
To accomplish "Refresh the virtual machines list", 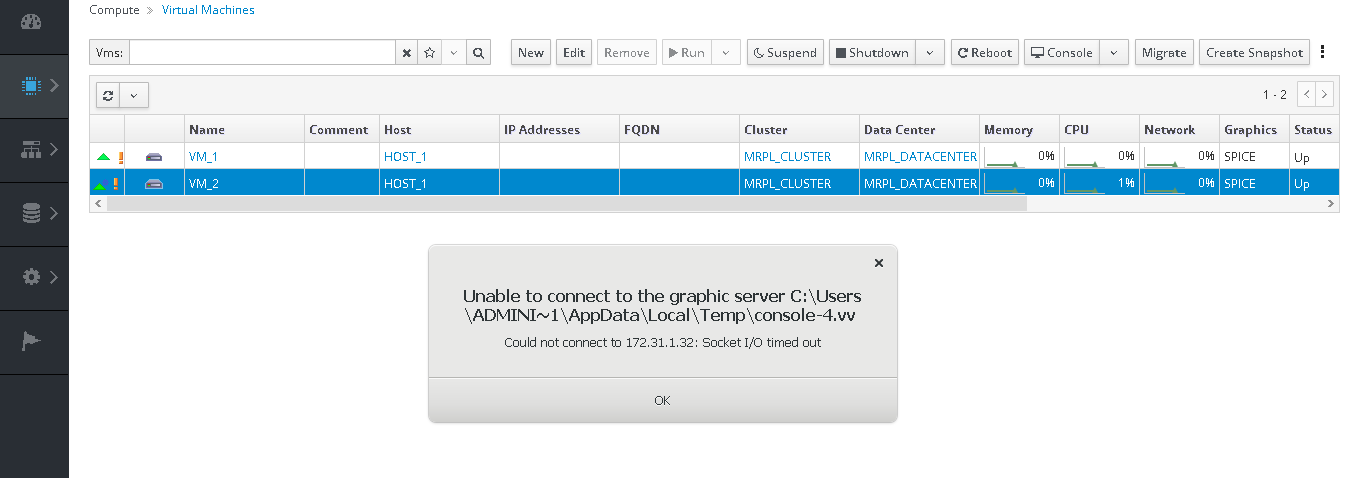I will pyautogui.click(x=108, y=95).
